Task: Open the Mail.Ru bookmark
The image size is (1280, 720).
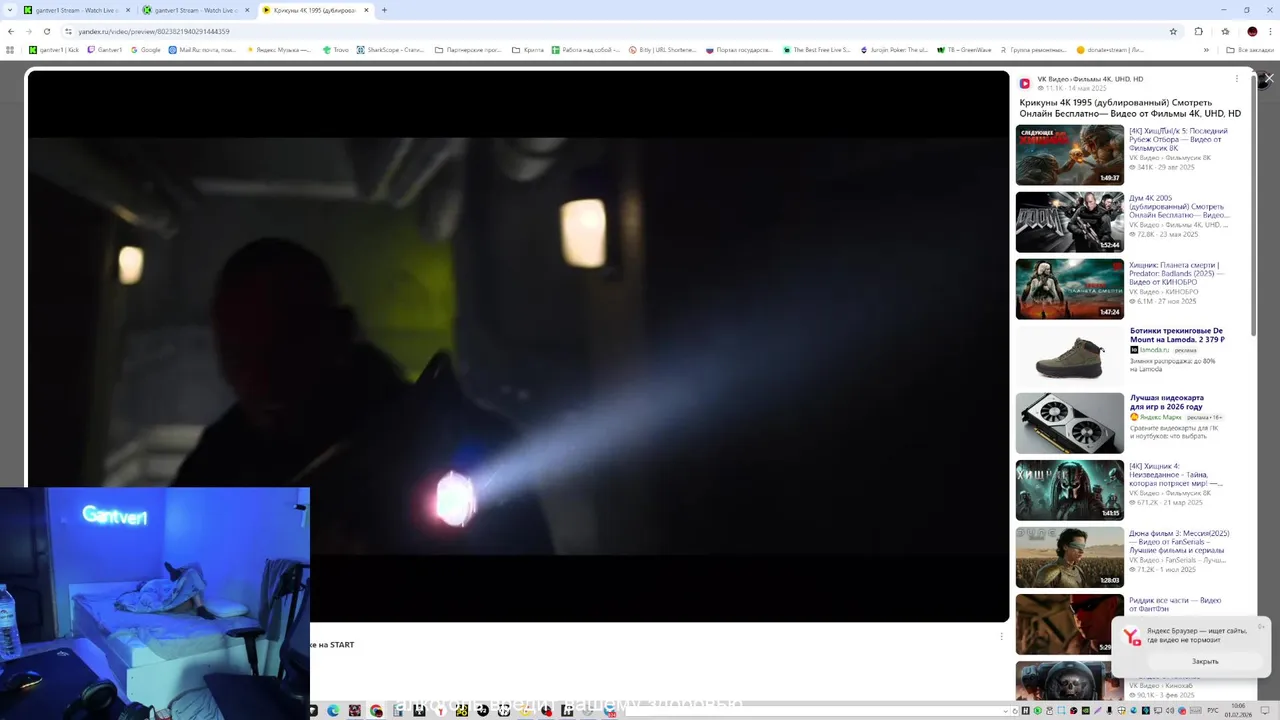Action: (x=203, y=49)
